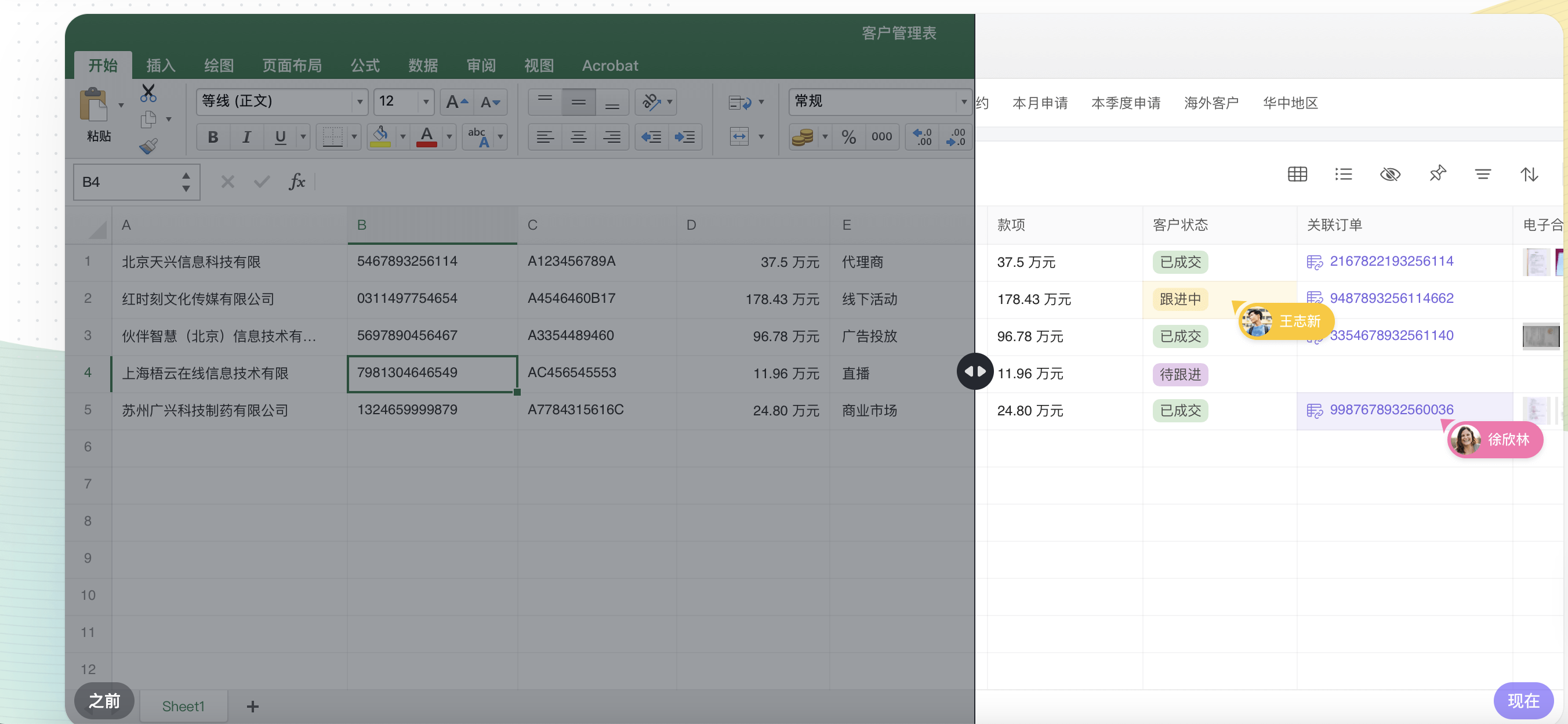Decrease decimal places
Image resolution: width=1568 pixels, height=724 pixels.
(956, 137)
